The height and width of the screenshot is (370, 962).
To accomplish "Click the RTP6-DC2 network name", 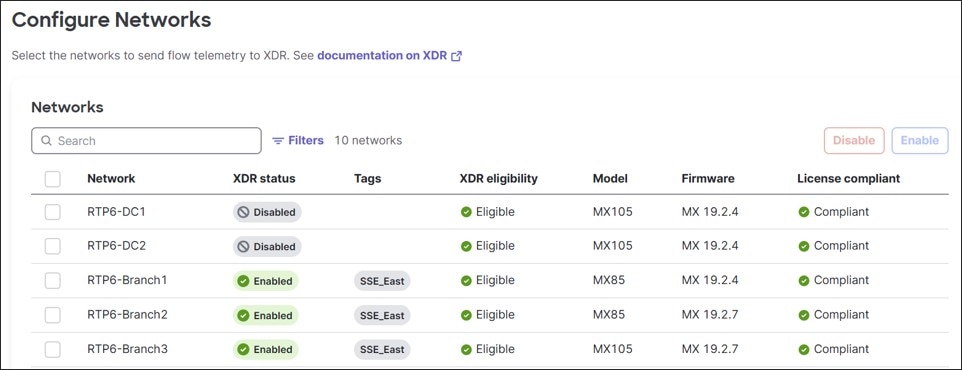I will [x=117, y=246].
